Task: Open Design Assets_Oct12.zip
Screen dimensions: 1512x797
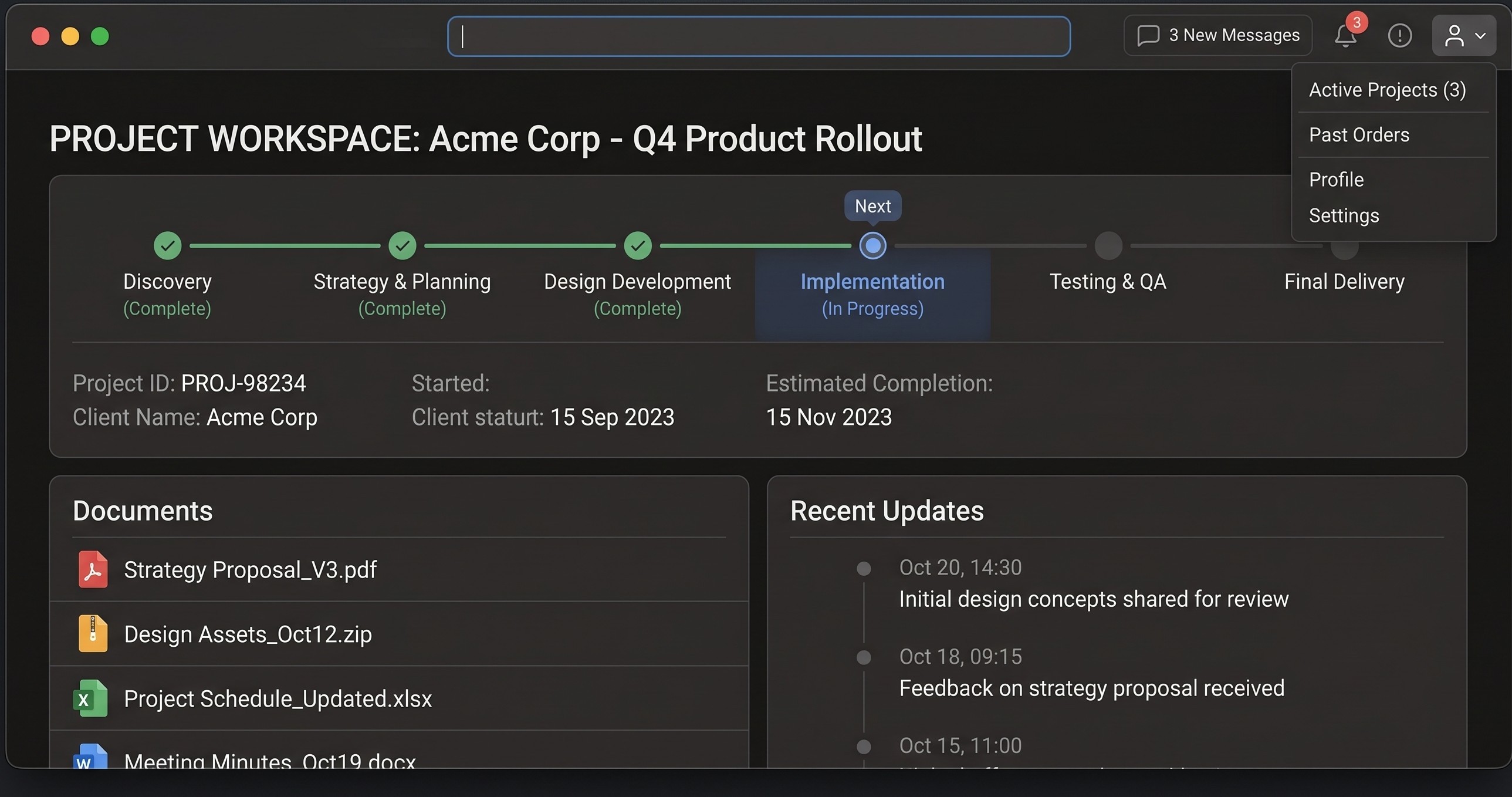Action: coord(248,634)
